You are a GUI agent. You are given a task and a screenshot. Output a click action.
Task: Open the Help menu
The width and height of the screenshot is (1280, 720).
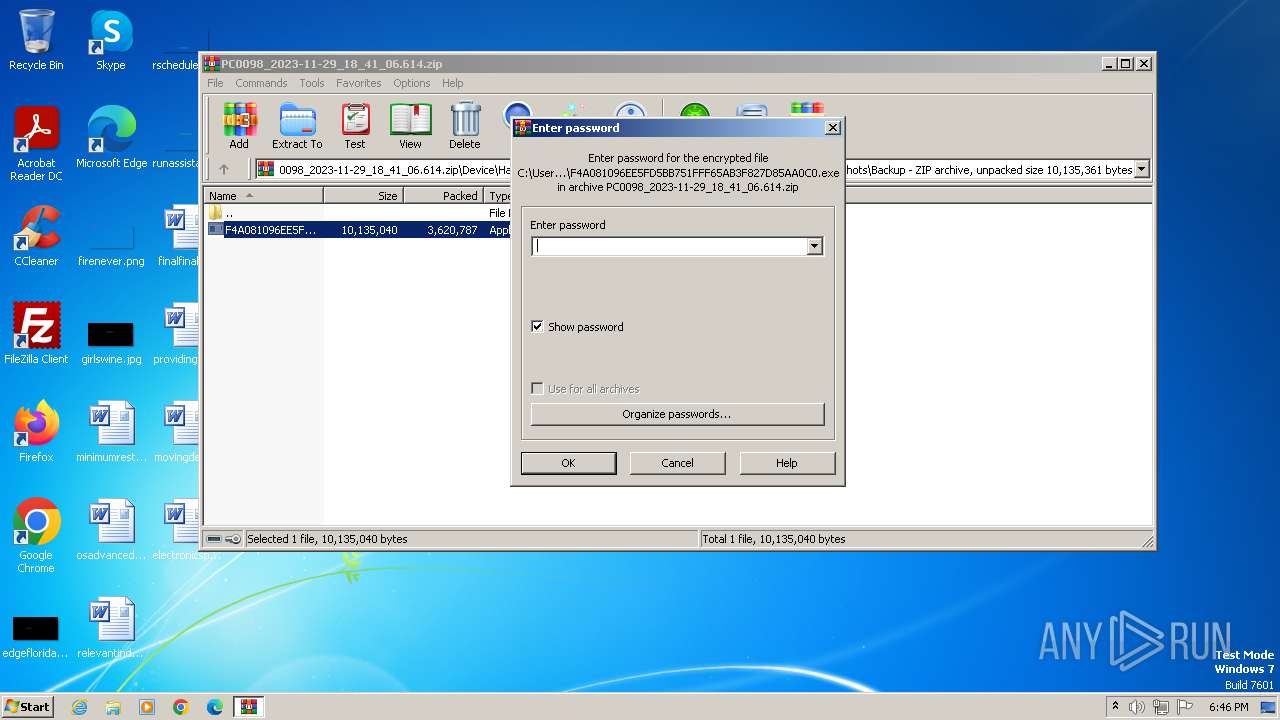point(453,83)
